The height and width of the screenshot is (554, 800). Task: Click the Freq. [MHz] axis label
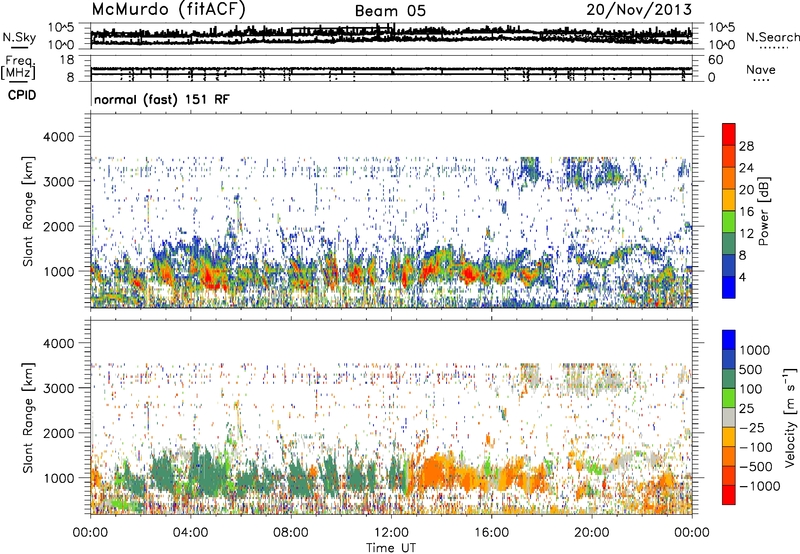18,68
